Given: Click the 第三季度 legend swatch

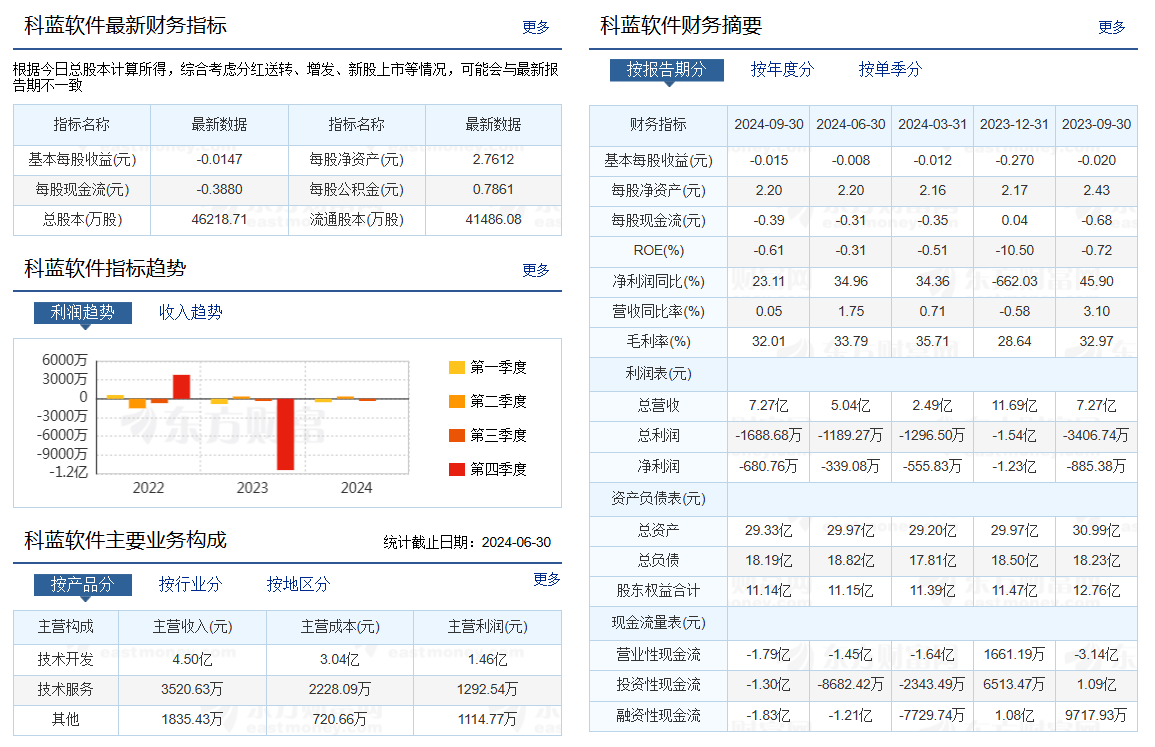Looking at the screenshot, I should click(457, 435).
